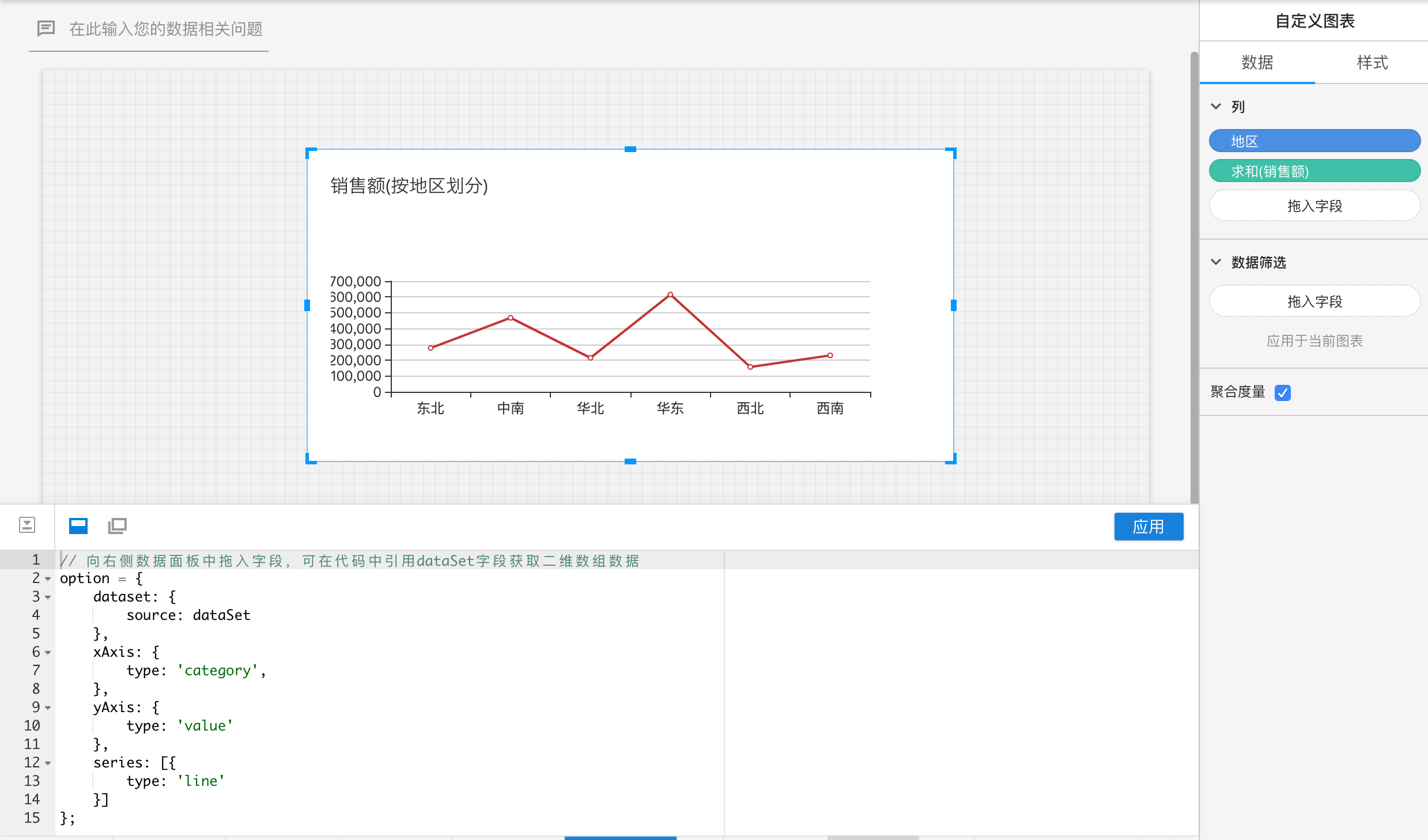Click left-middle resize handle of chart
This screenshot has width=1428, height=840.
(307, 305)
